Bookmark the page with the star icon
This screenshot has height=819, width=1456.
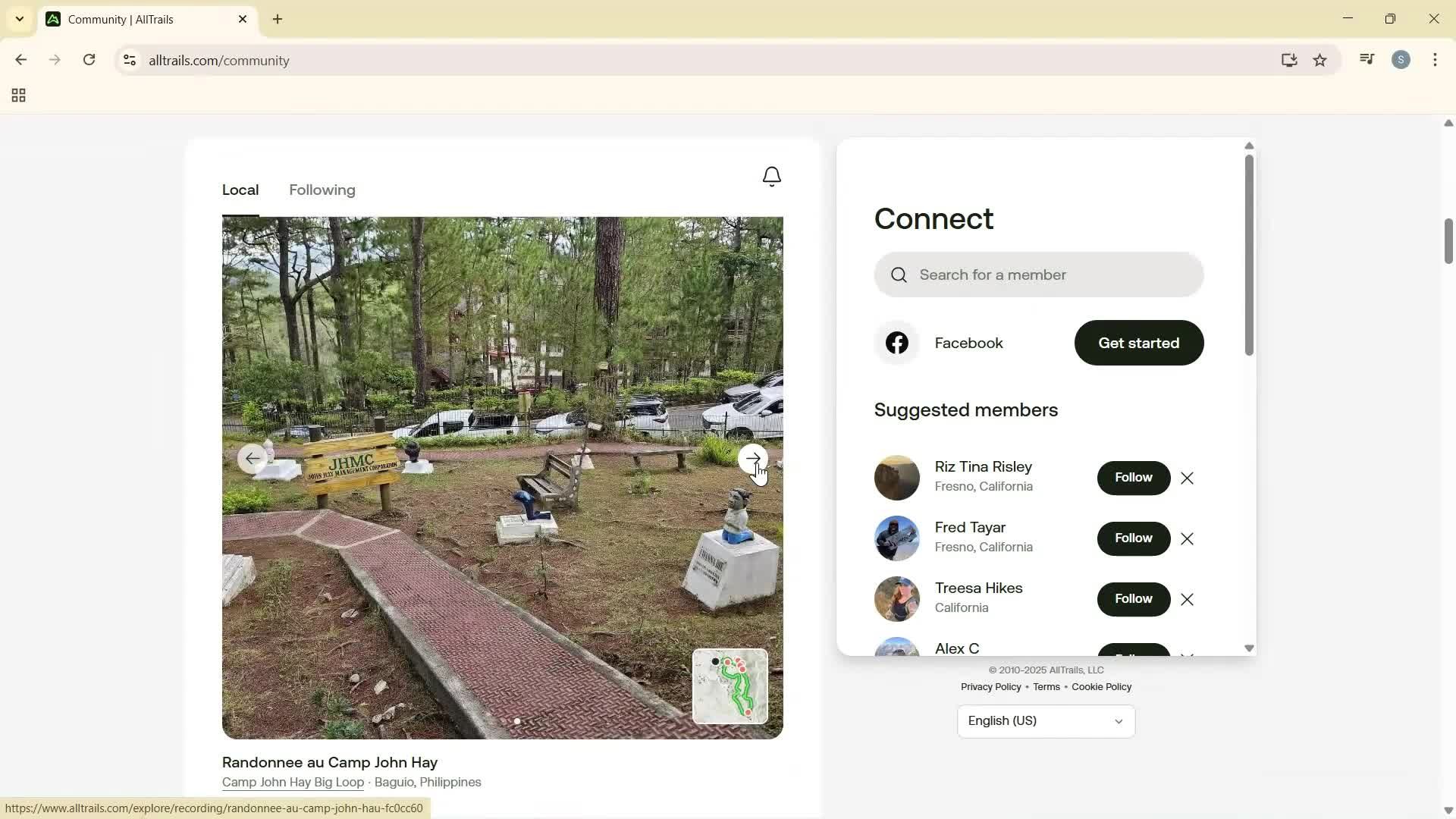tap(1320, 60)
